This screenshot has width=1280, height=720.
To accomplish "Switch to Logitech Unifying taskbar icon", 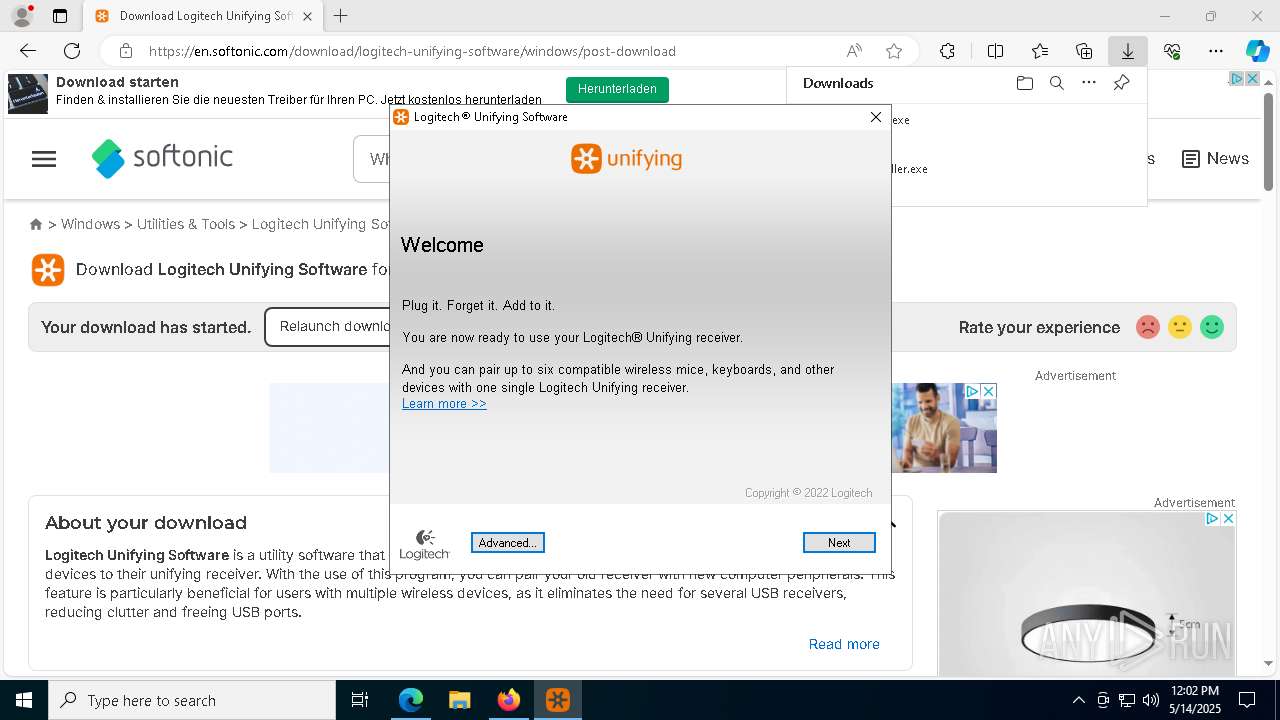I will 558,700.
